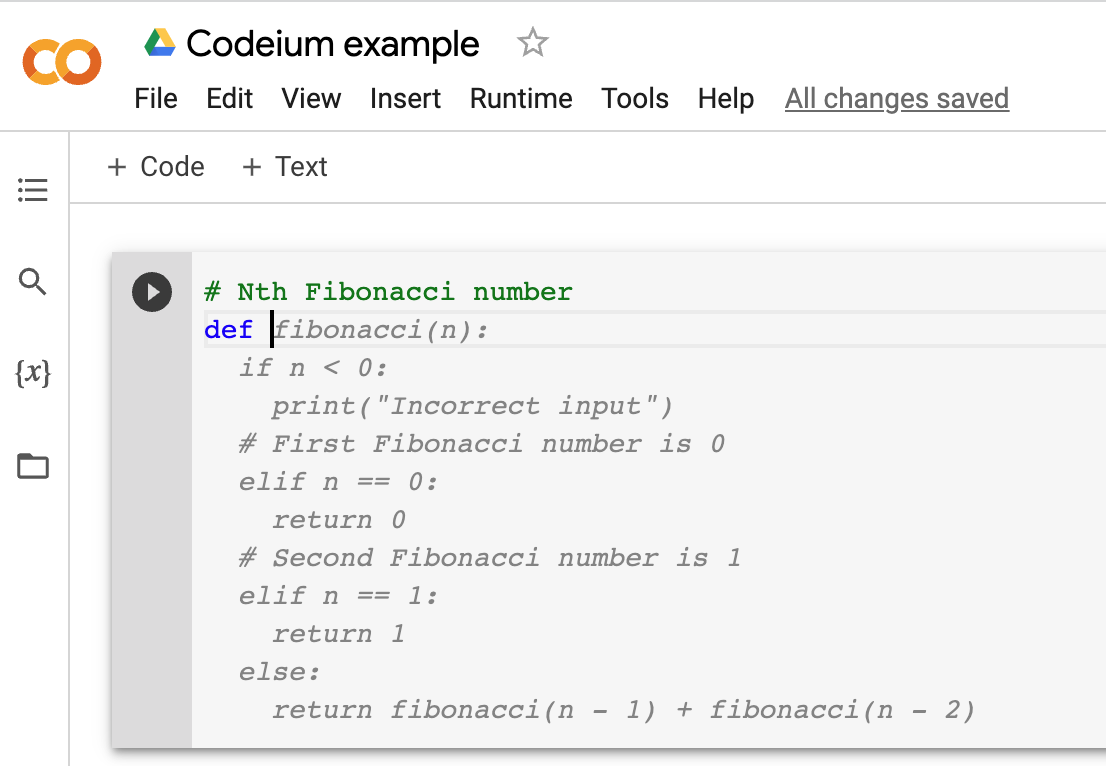Click the All changes saved link

[897, 99]
